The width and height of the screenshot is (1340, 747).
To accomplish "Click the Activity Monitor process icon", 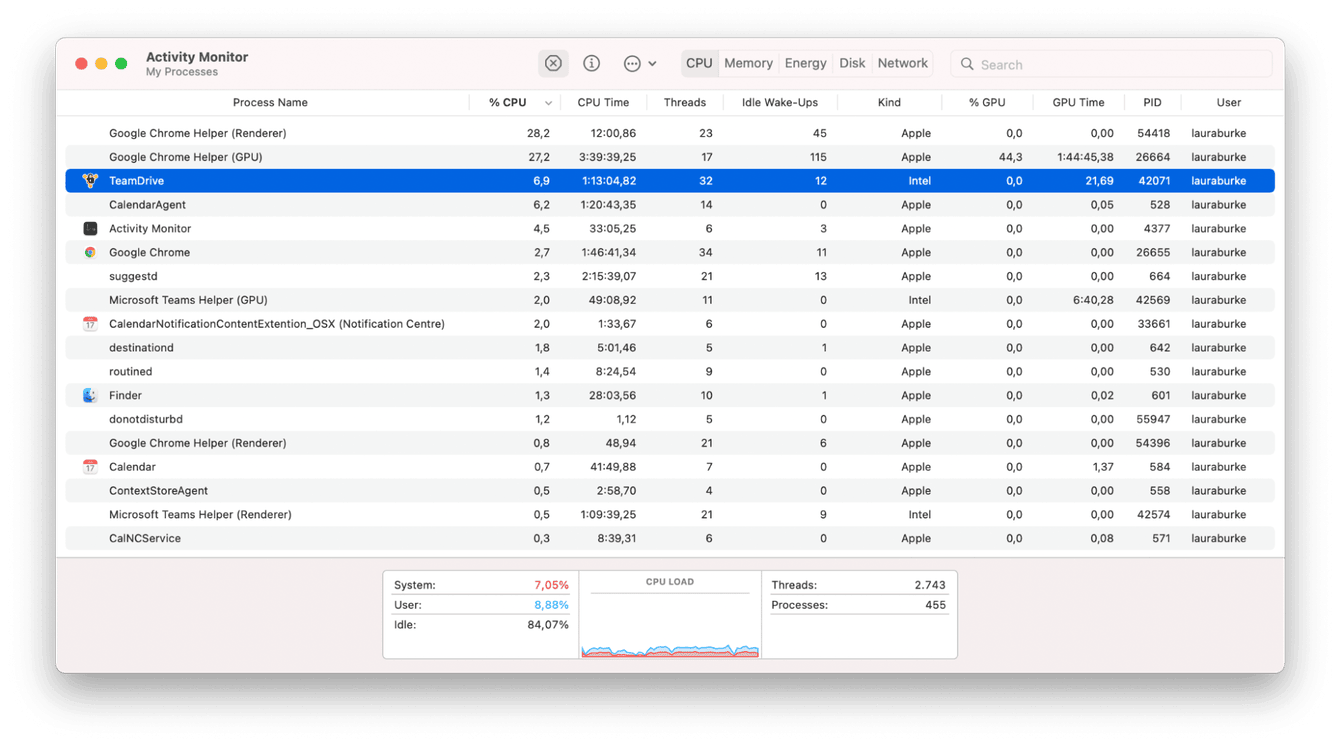I will tap(90, 229).
